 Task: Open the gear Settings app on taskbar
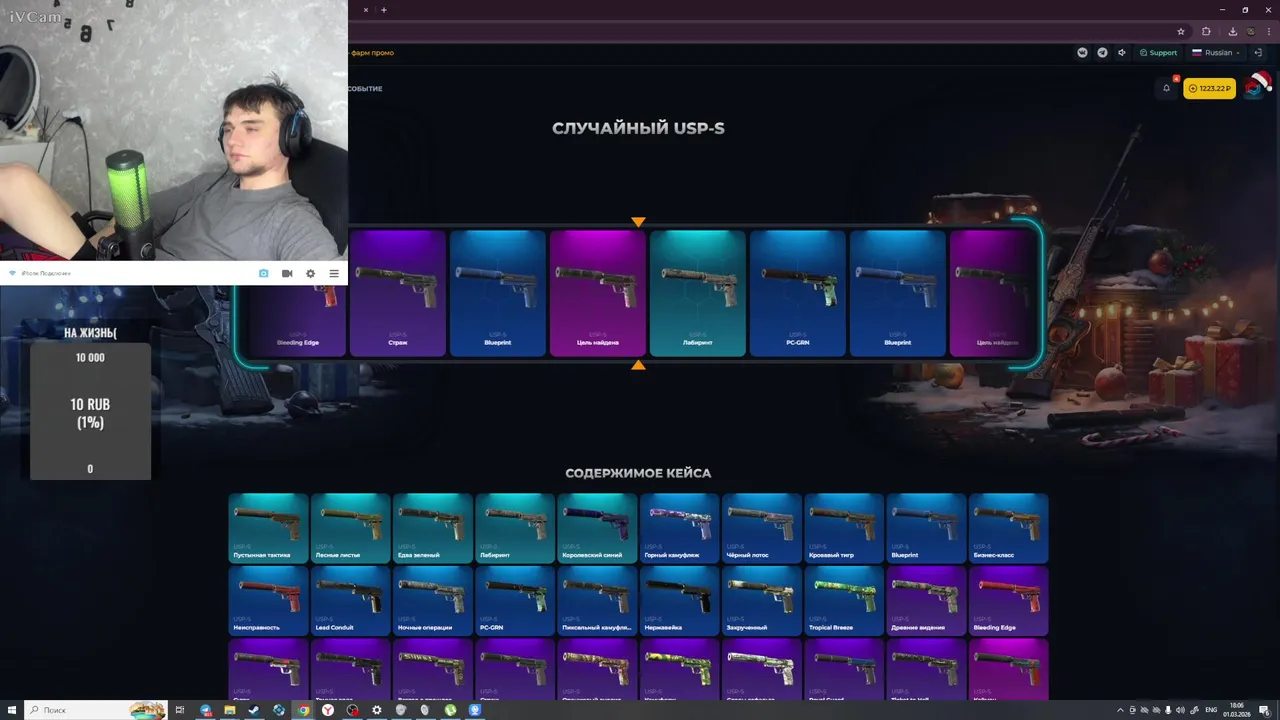tap(377, 710)
